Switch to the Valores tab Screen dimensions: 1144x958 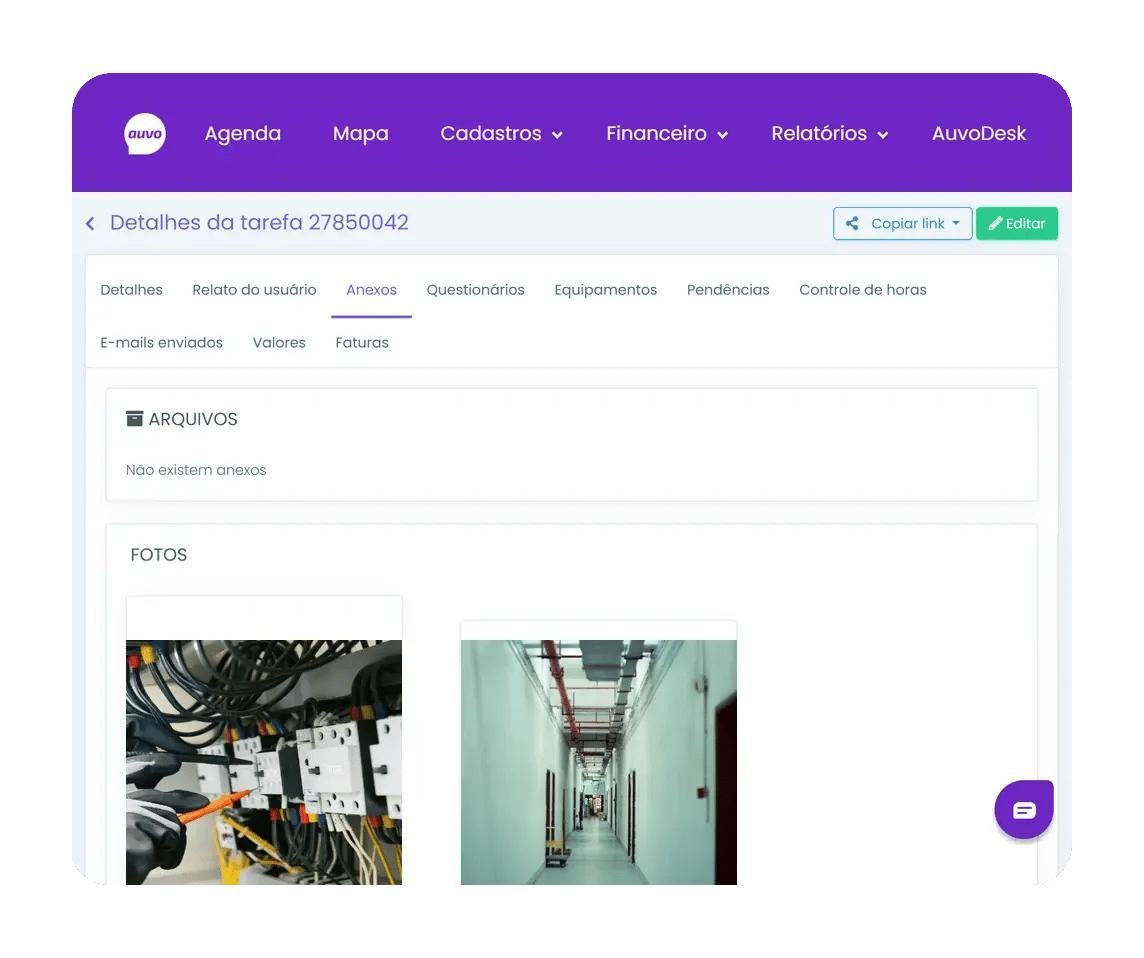(x=279, y=342)
